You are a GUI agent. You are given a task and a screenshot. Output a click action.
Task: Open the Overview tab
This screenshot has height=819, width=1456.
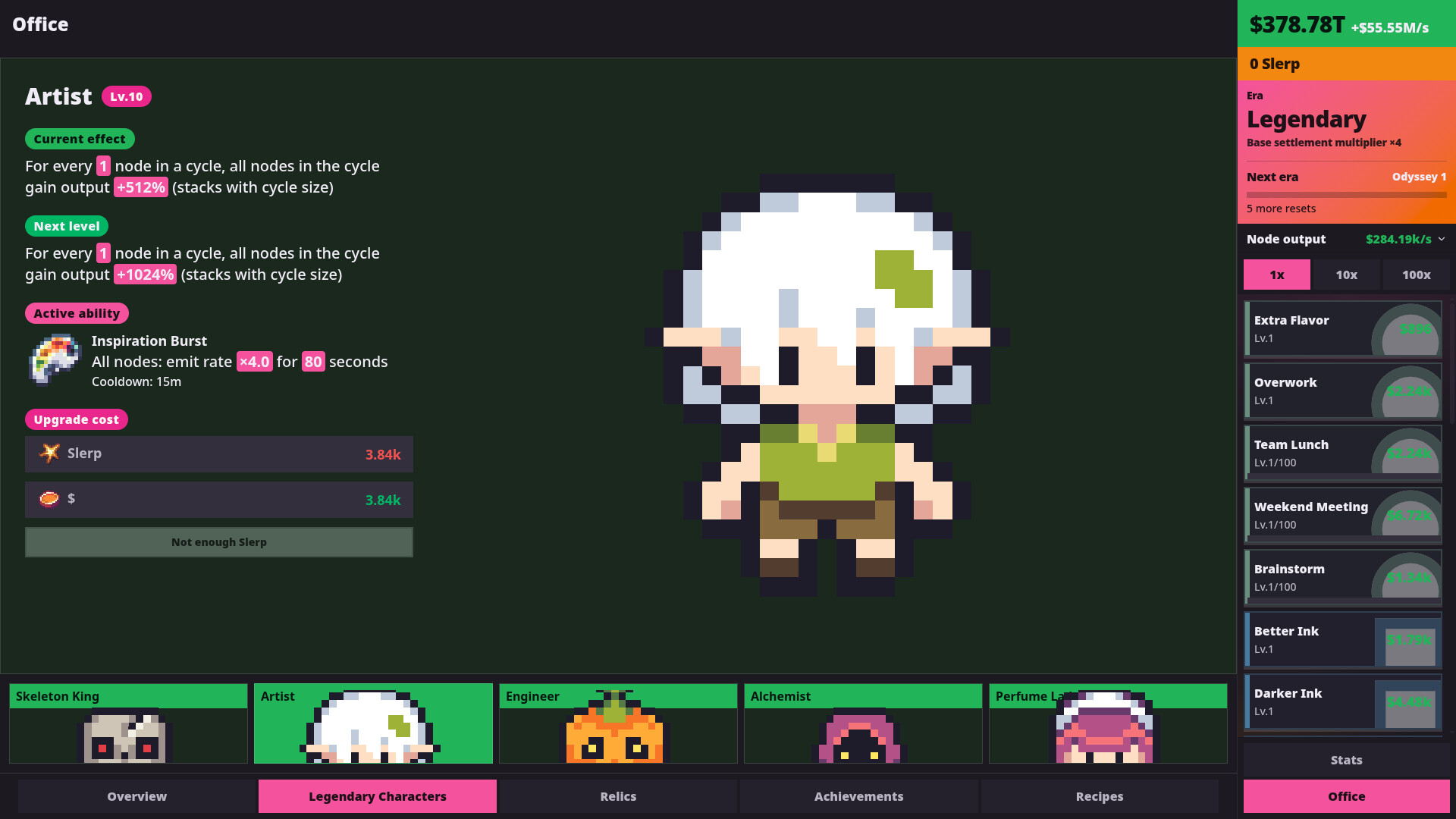[136, 796]
